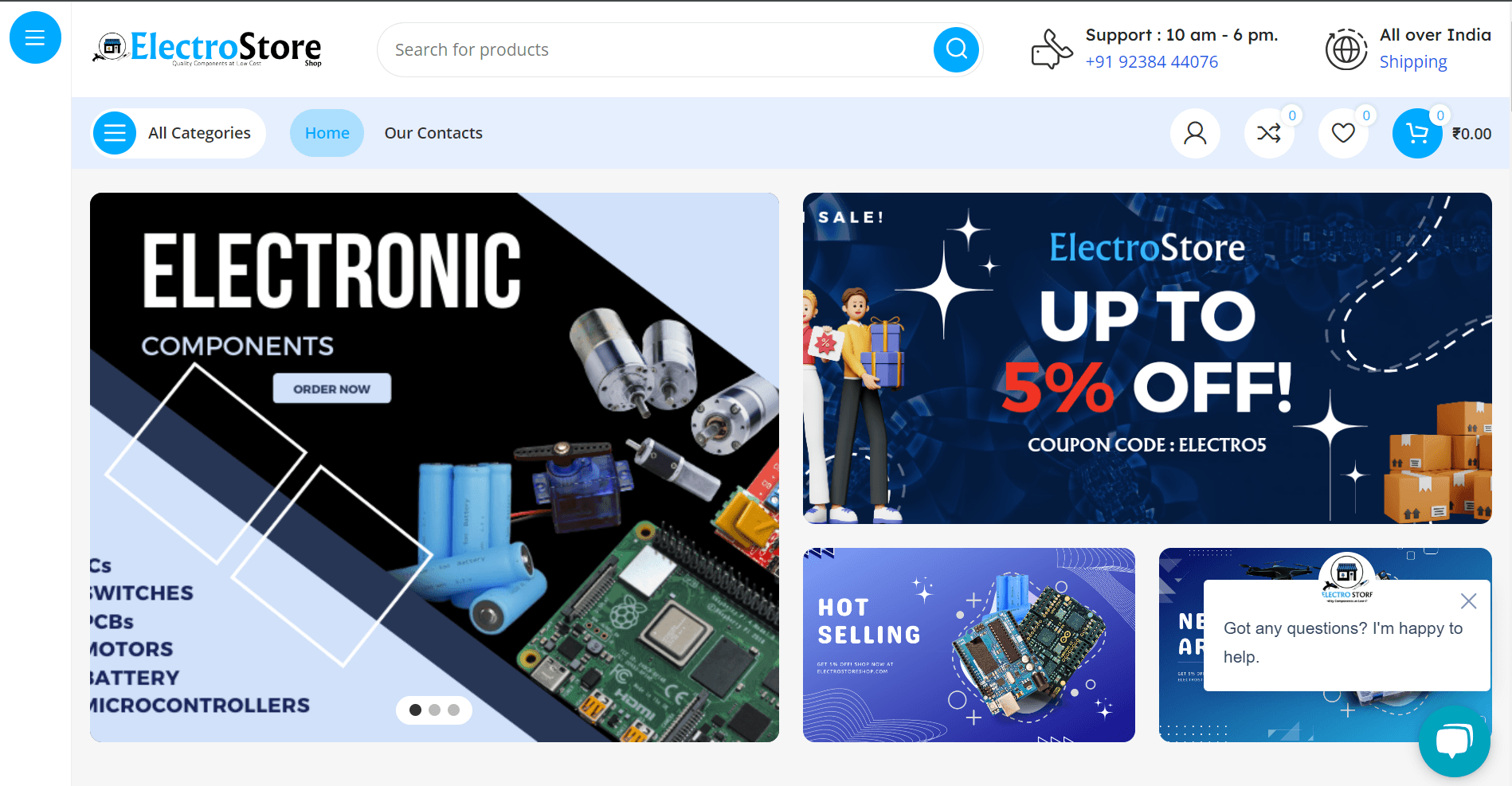Open the compare shuffle icon
Screen dimensions: 1512x786
pyautogui.click(x=1269, y=133)
